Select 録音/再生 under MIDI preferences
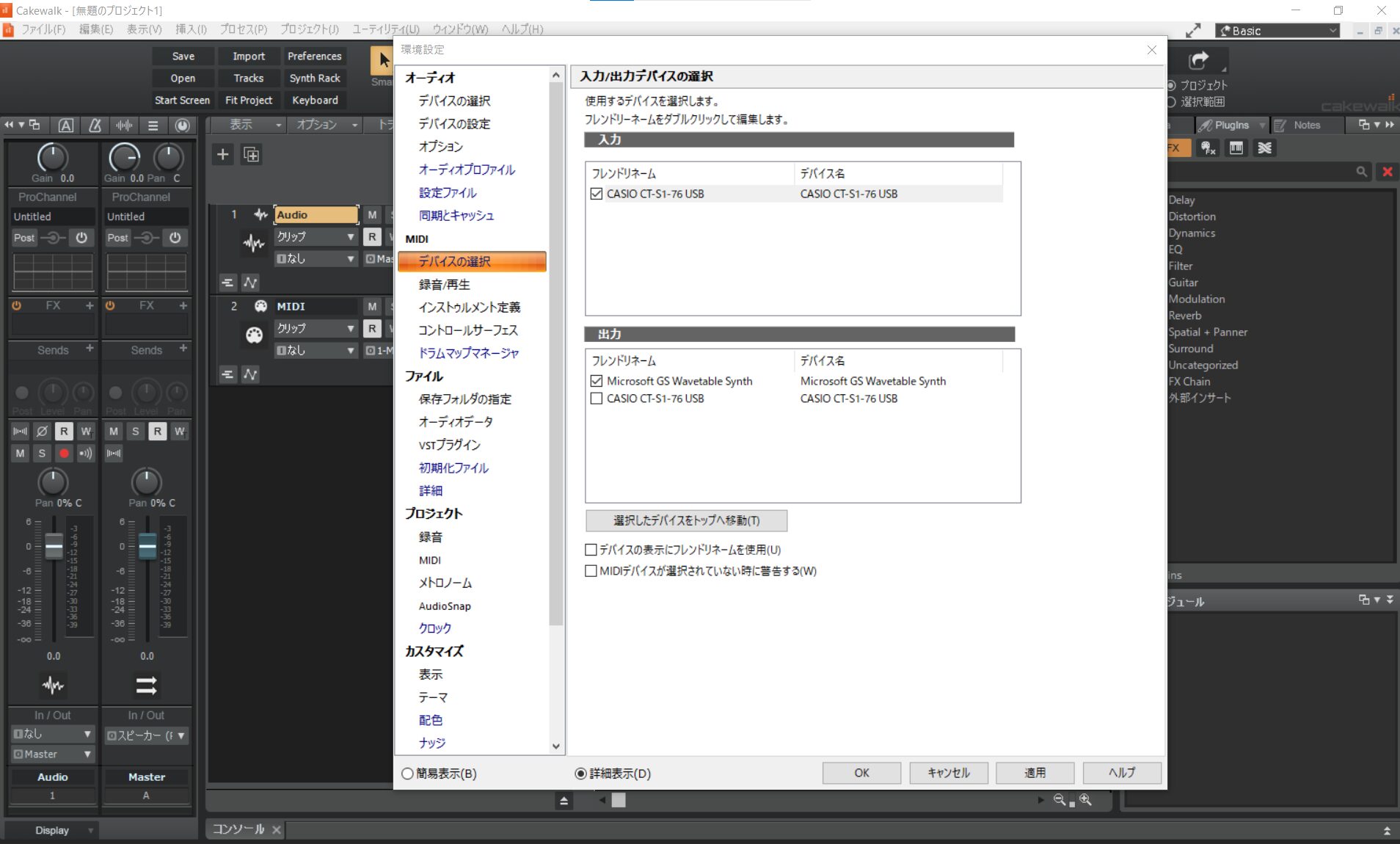Screen dimensions: 1400x844 [444, 284]
